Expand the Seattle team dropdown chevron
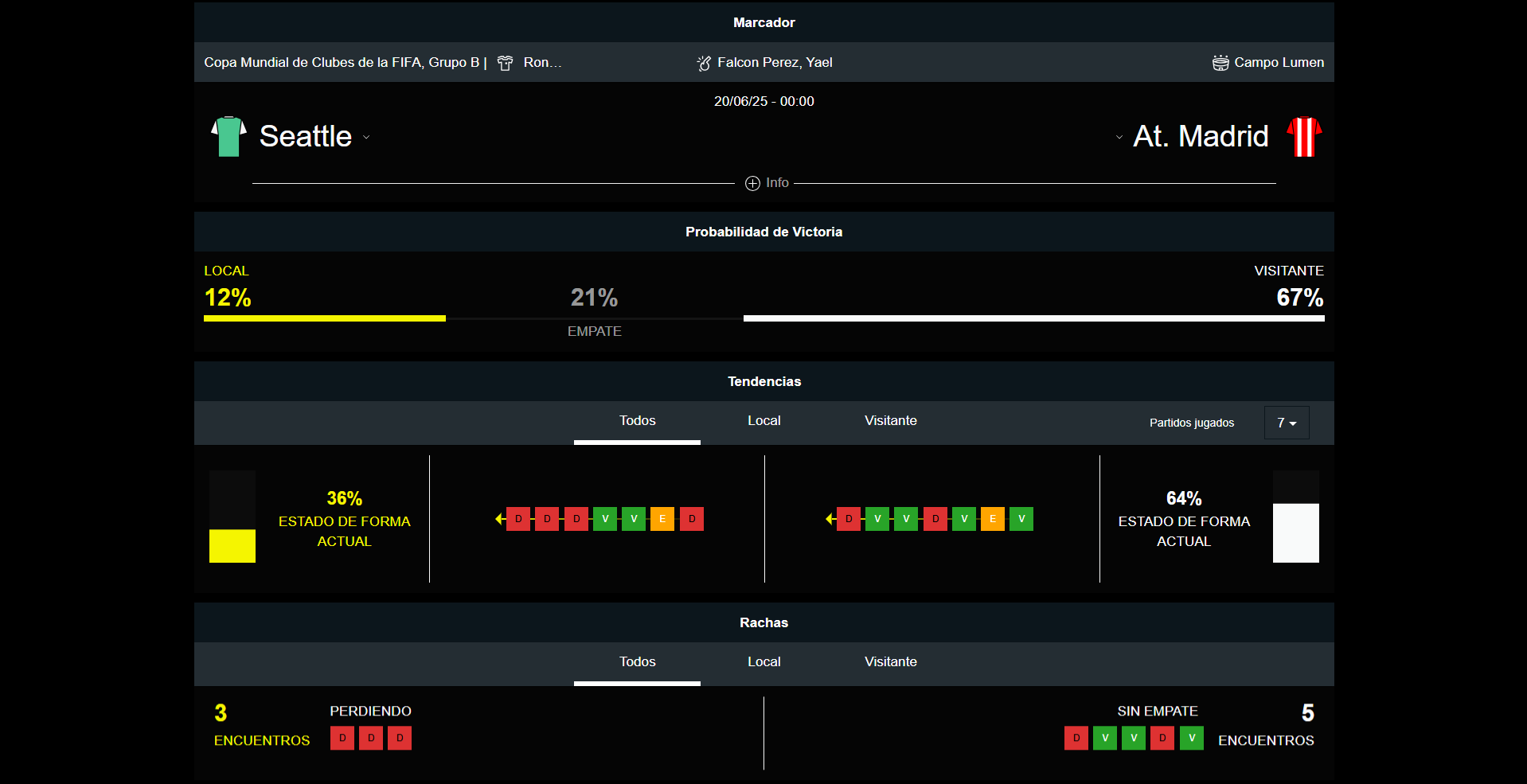 pyautogui.click(x=366, y=137)
